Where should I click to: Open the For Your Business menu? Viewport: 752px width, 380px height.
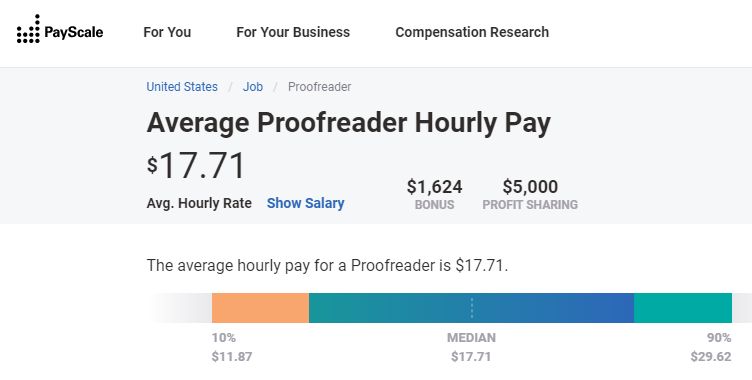pyautogui.click(x=293, y=32)
